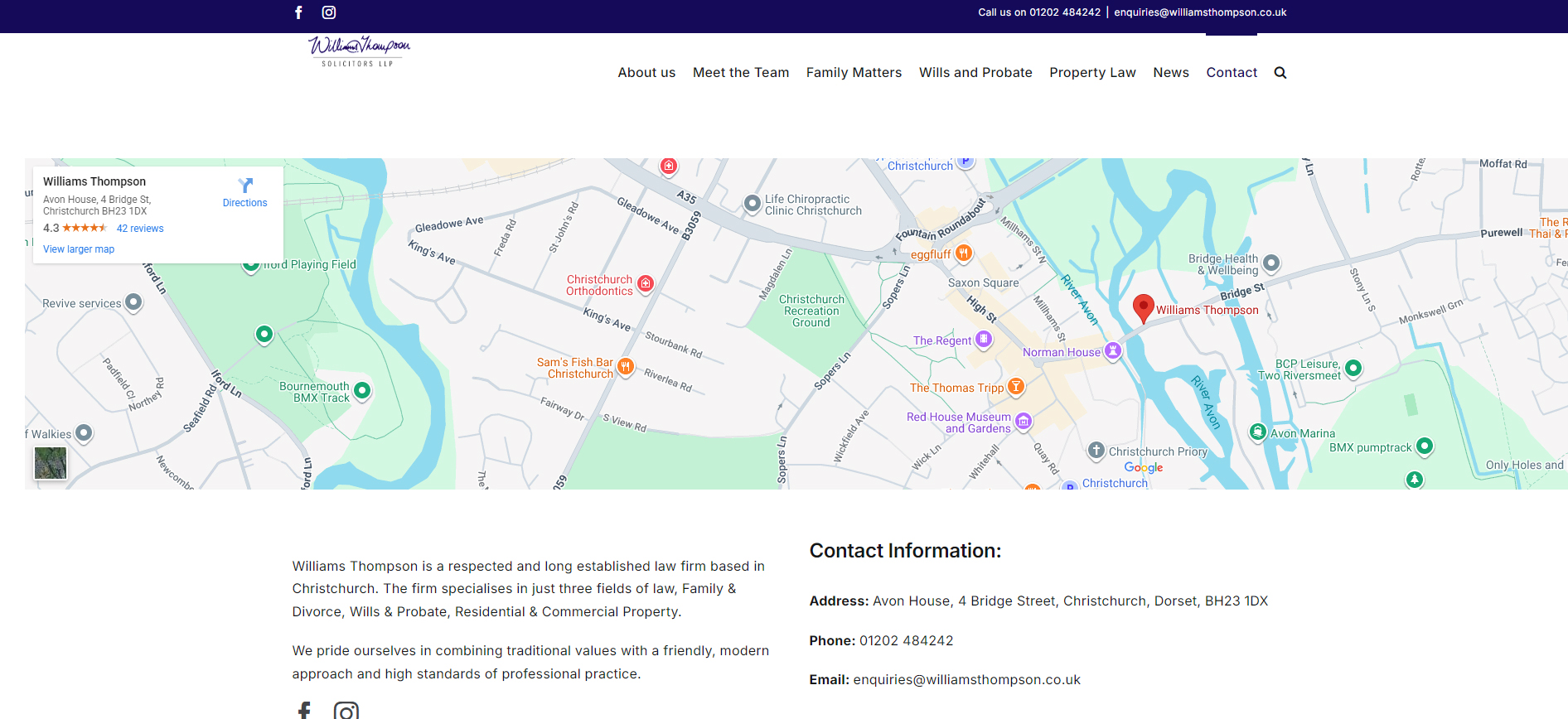The image size is (1568, 719).
Task: Open the Instagram icon in top bar
Action: (x=329, y=12)
